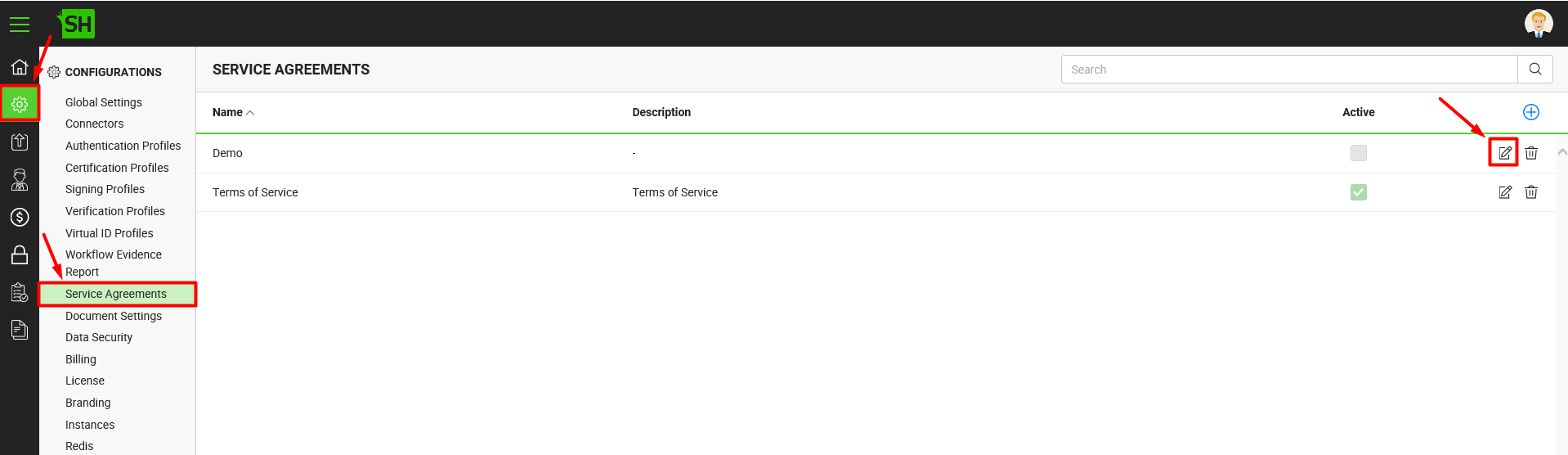The image size is (1568, 455).
Task: Open configurations gear icon in sidebar
Action: click(20, 104)
